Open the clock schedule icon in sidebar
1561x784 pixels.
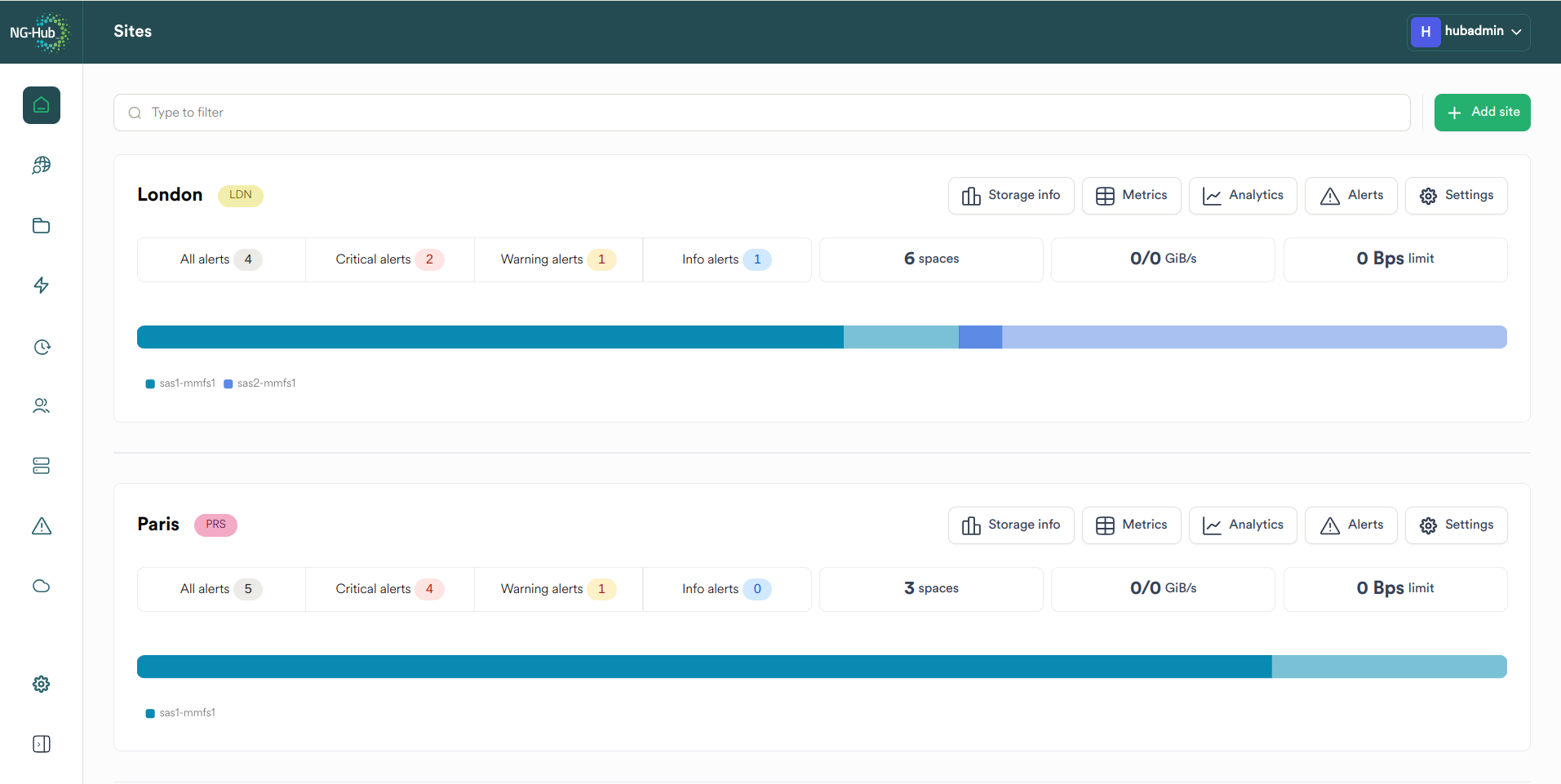[42, 347]
